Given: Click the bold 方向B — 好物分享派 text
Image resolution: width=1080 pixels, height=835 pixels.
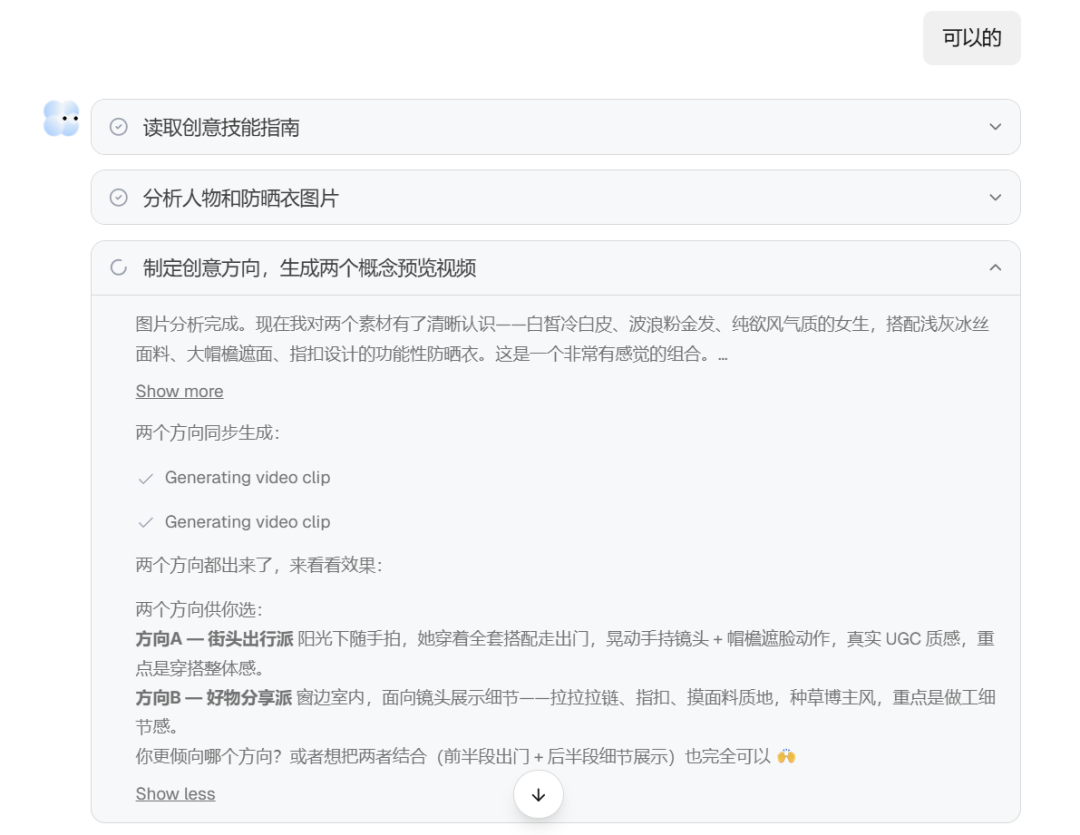Looking at the screenshot, I should coord(213,697).
